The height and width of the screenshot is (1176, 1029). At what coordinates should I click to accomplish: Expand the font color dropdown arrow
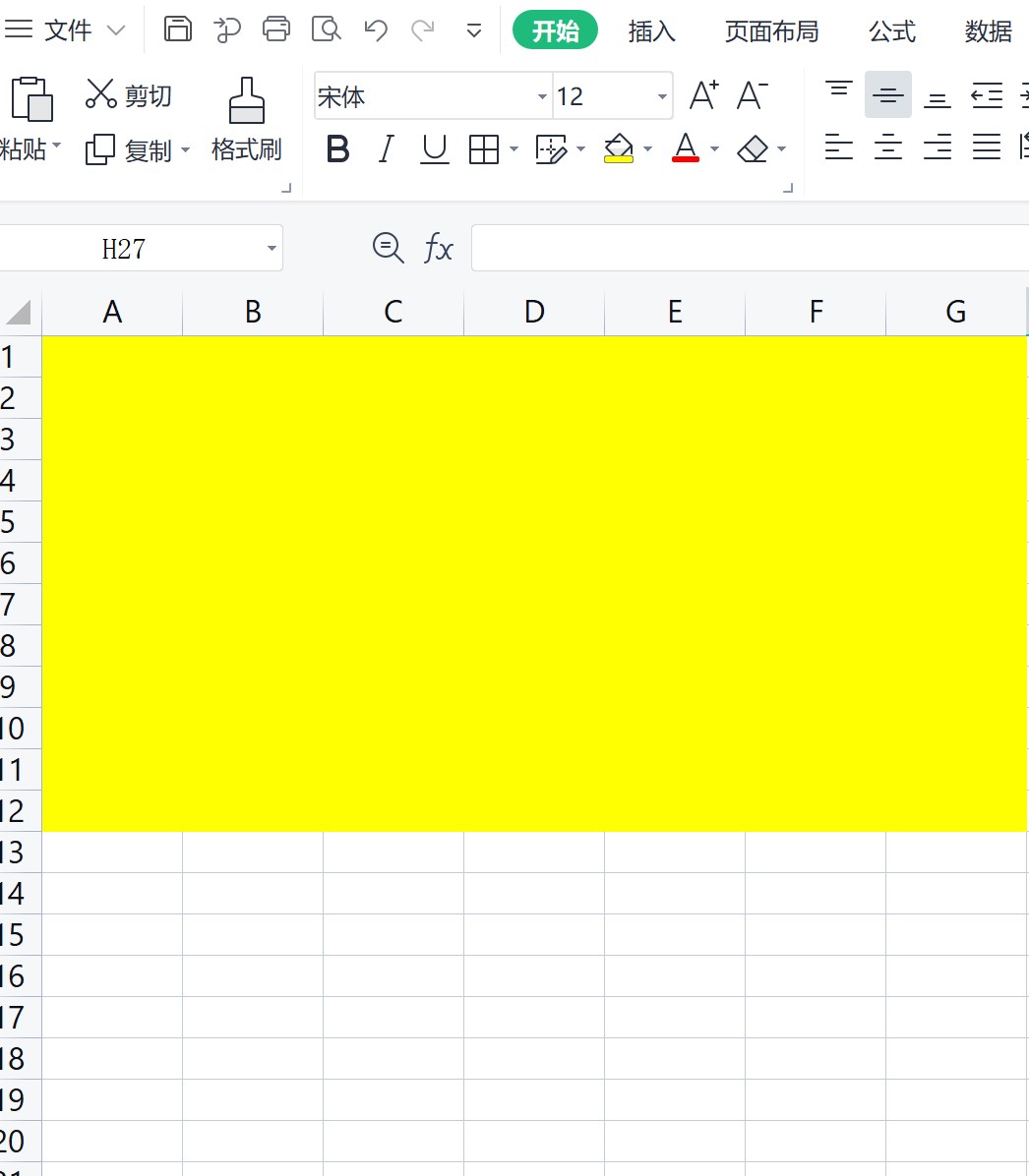pos(714,149)
